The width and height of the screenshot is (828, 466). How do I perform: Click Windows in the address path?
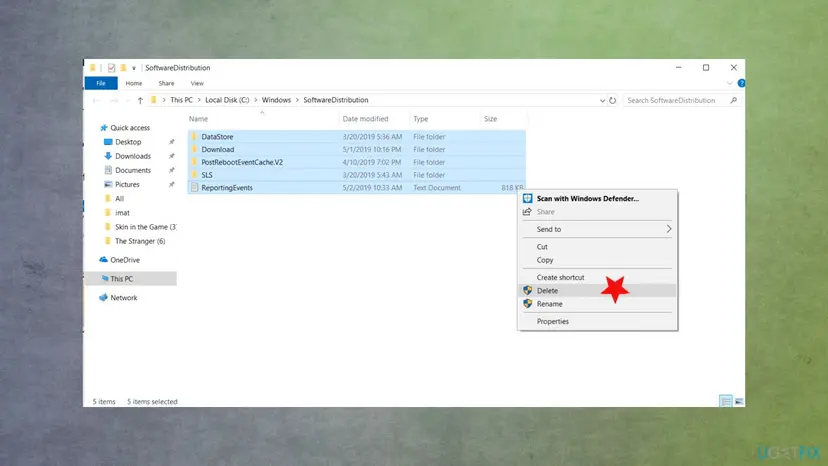tap(276, 100)
